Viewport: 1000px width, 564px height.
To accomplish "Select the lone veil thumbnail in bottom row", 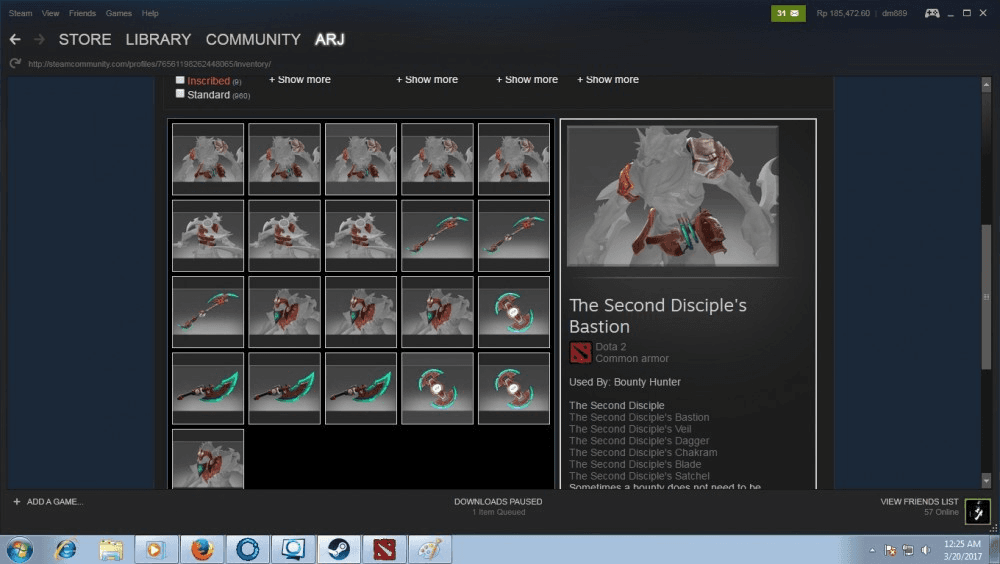I will pyautogui.click(x=208, y=459).
